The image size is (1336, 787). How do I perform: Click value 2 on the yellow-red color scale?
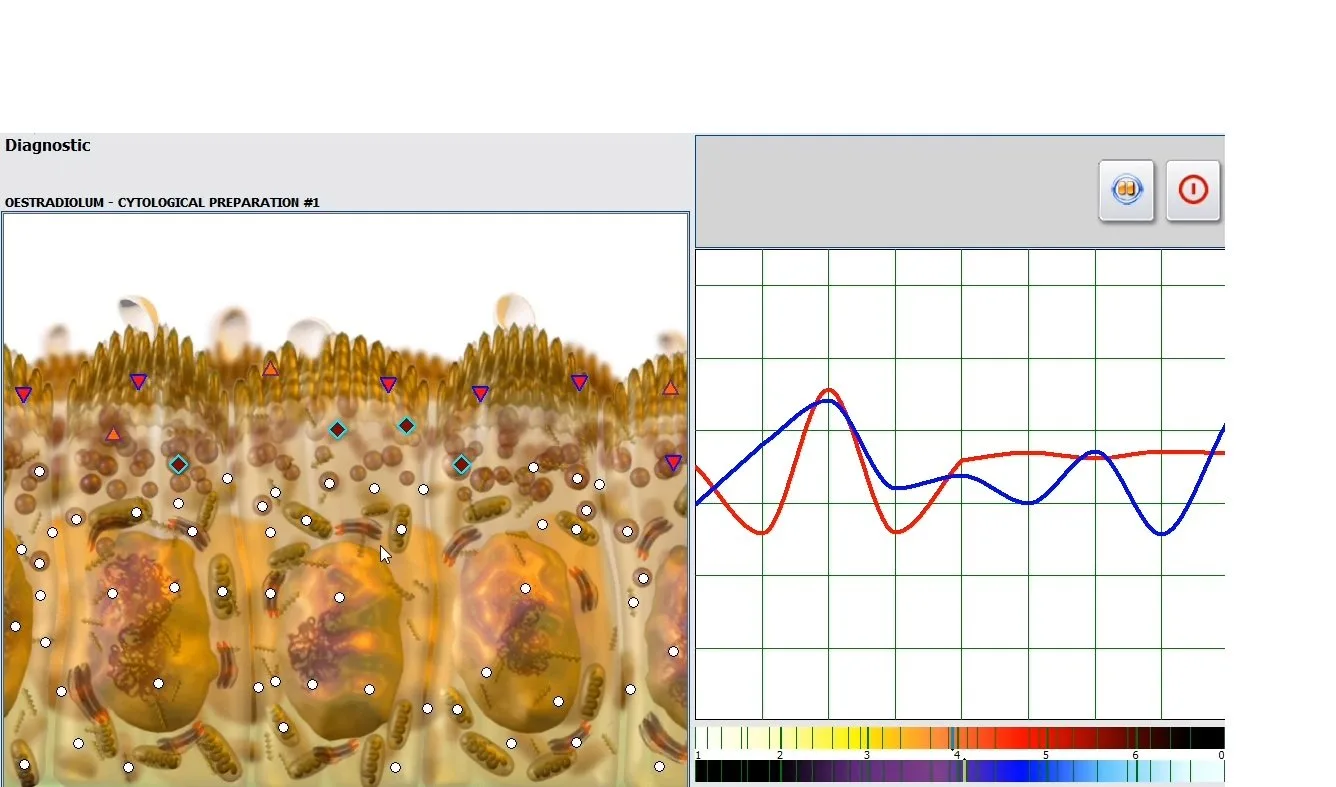(x=780, y=755)
